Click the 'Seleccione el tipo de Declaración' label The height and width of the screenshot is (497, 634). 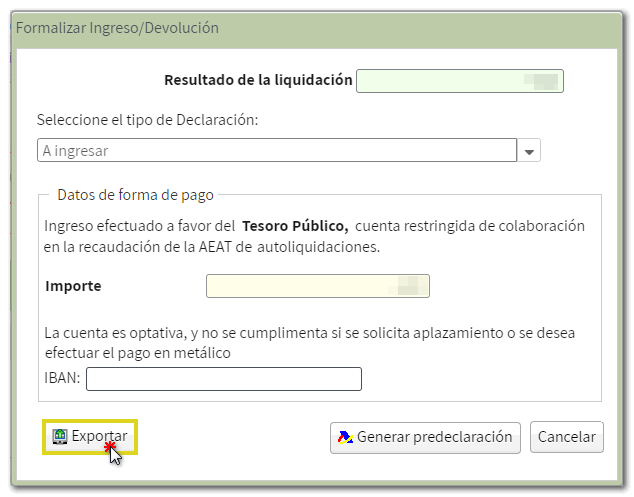pos(147,120)
